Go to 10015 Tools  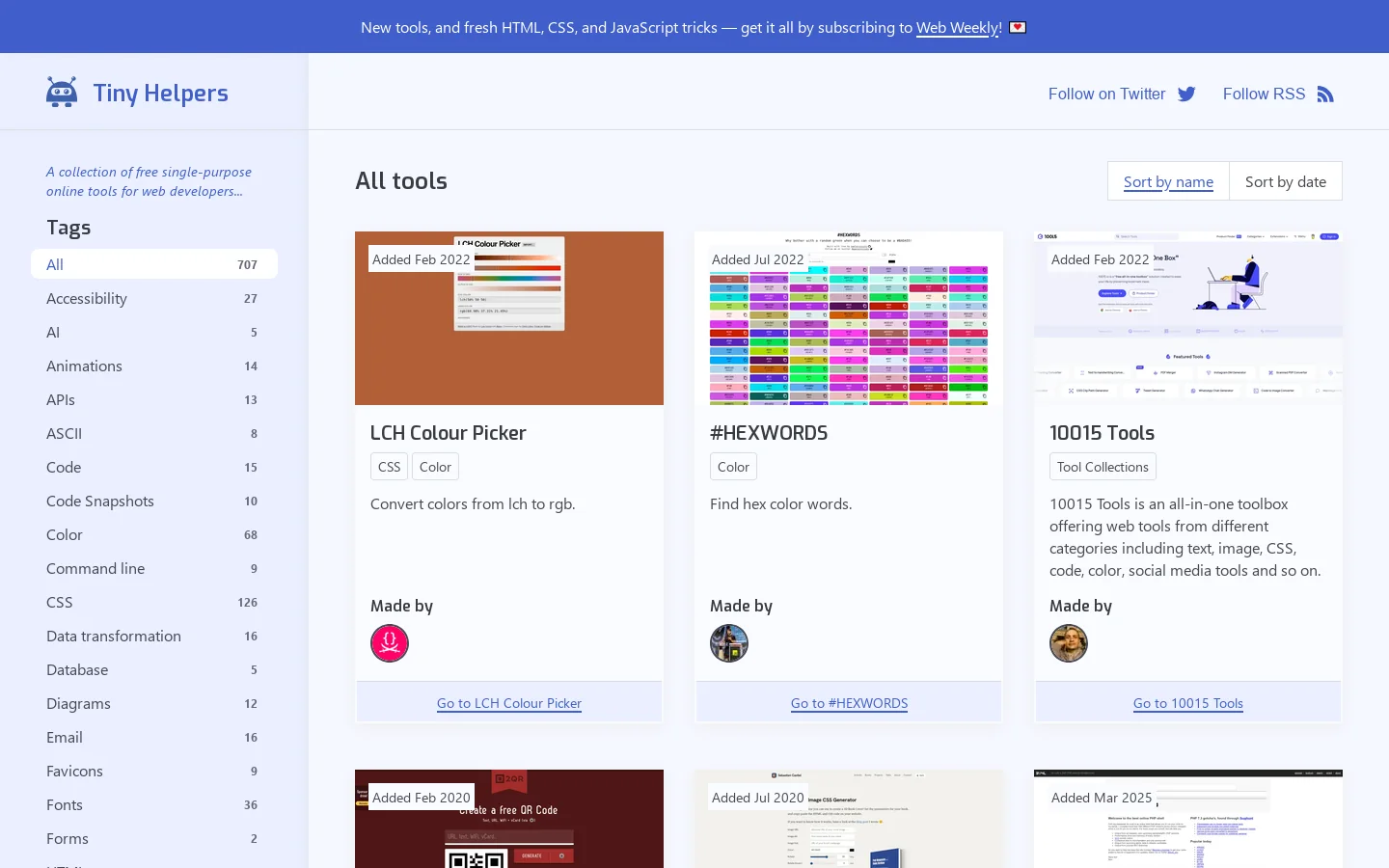[1188, 703]
